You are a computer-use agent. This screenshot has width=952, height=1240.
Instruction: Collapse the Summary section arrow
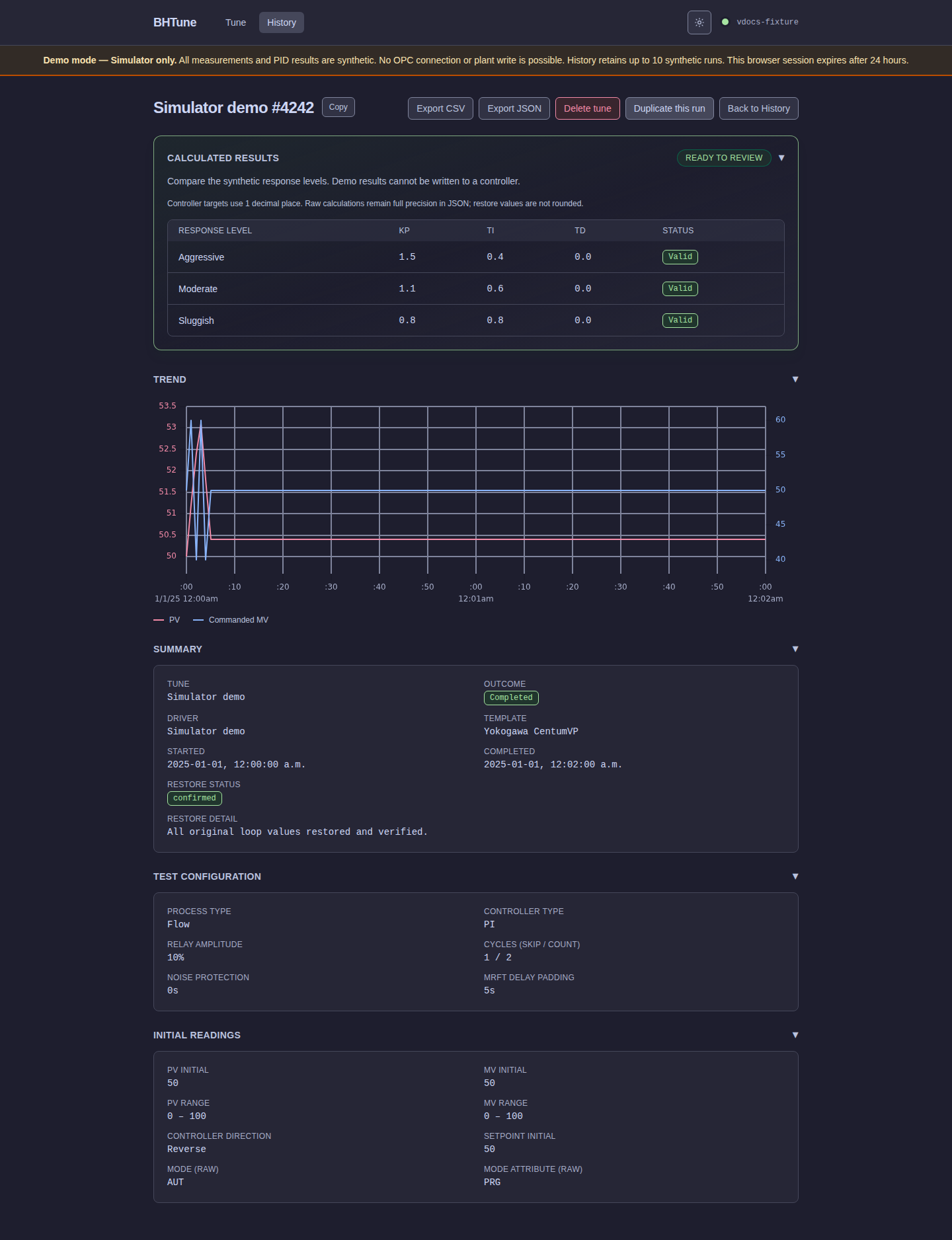pos(795,649)
